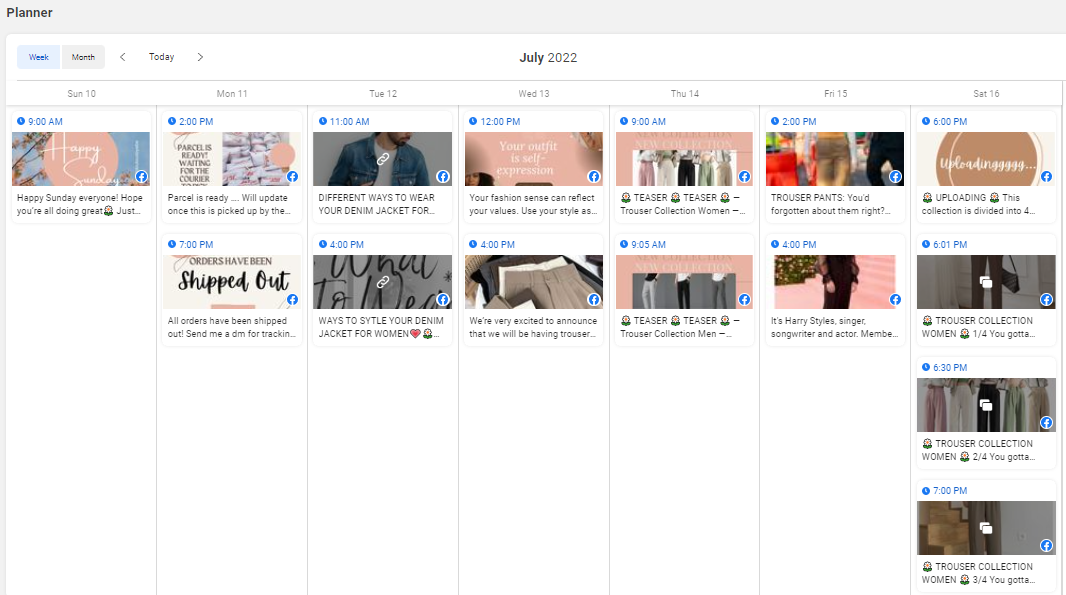Image resolution: width=1066 pixels, height=595 pixels.
Task: Click album icon on 6:01 PM trouser collection post
Action: tap(986, 282)
